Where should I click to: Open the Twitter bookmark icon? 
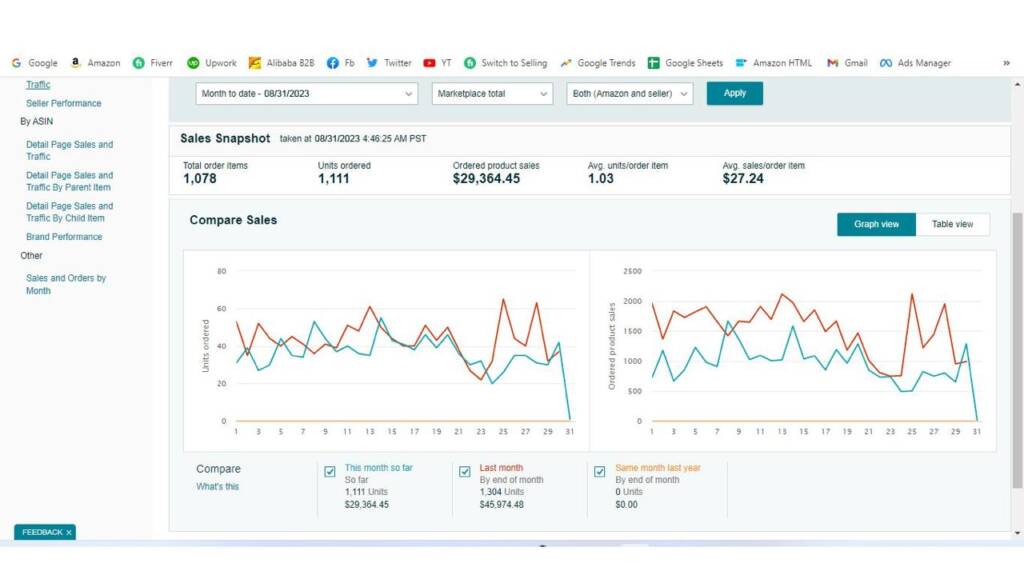(373, 63)
